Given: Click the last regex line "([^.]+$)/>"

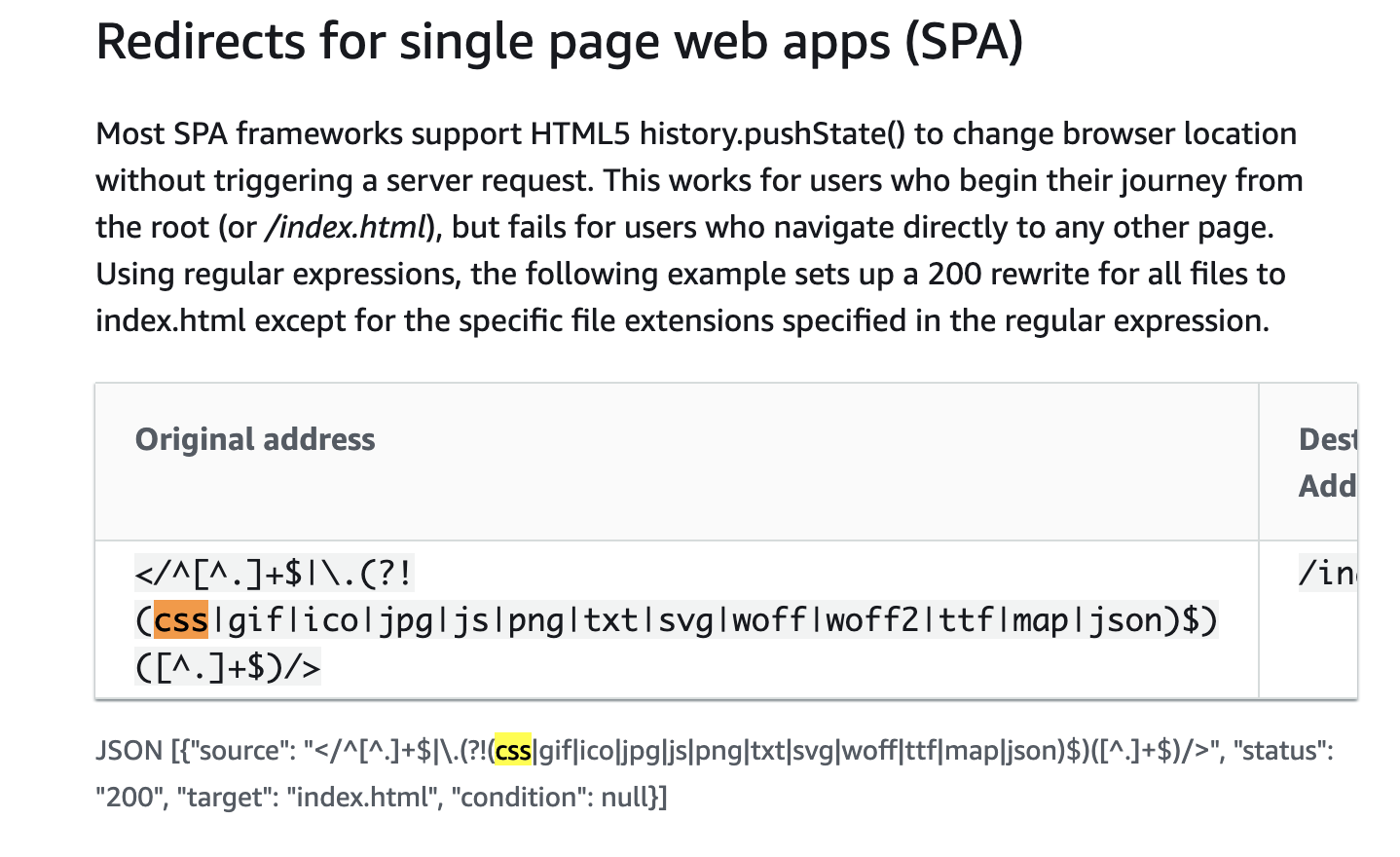Looking at the screenshot, I should point(228,667).
